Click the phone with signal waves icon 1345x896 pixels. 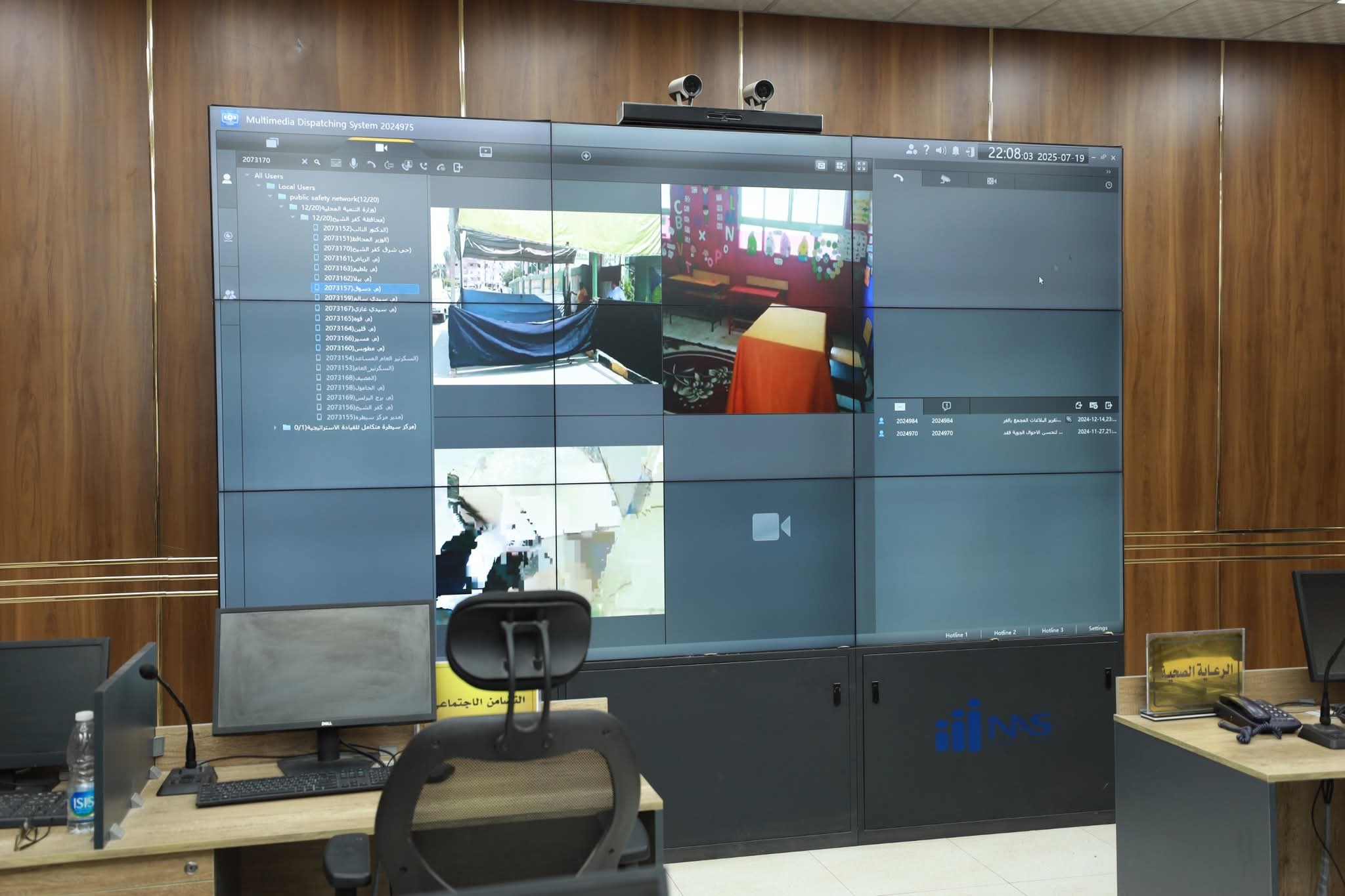point(424,167)
